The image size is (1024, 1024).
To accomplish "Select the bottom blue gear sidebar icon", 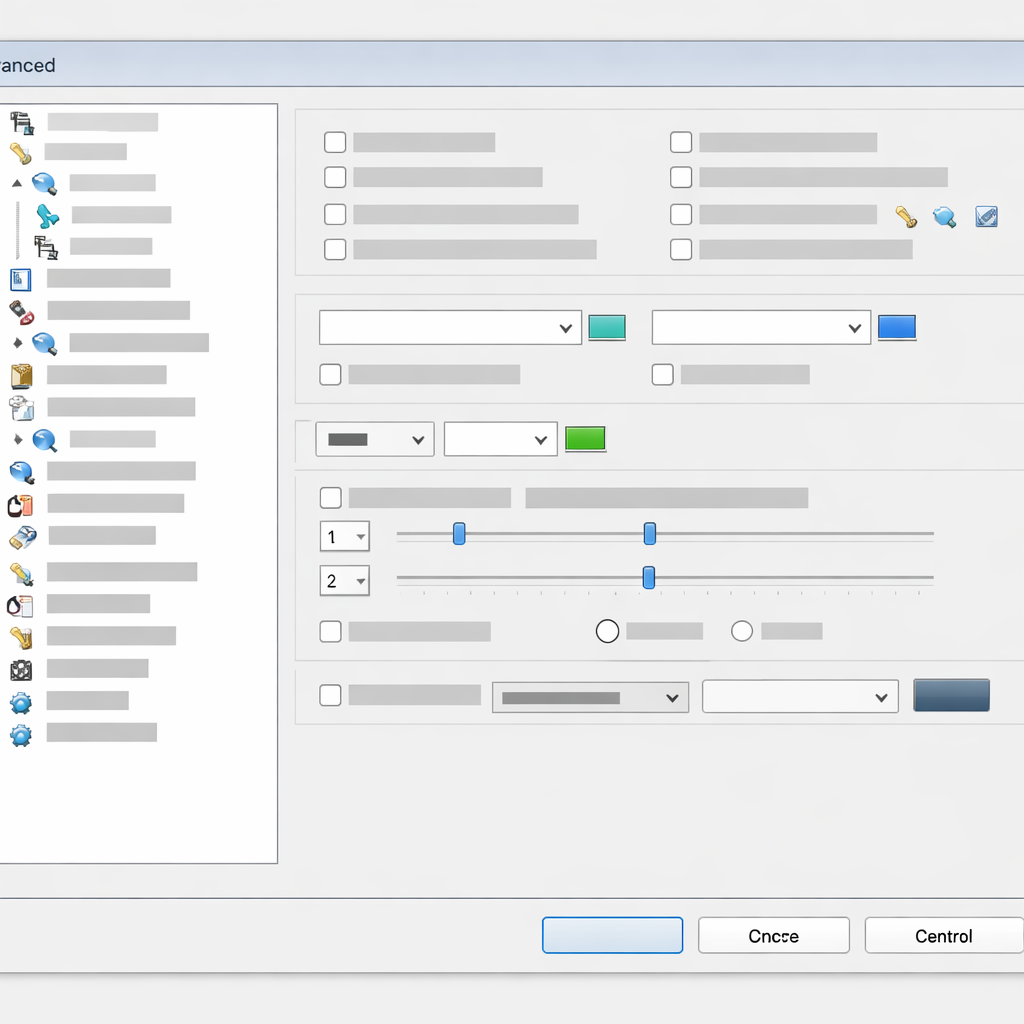I will click(x=21, y=735).
